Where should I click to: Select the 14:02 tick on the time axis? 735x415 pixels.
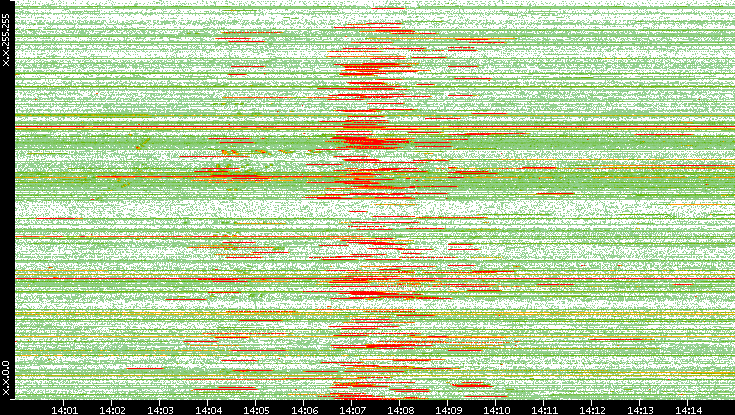[112, 408]
